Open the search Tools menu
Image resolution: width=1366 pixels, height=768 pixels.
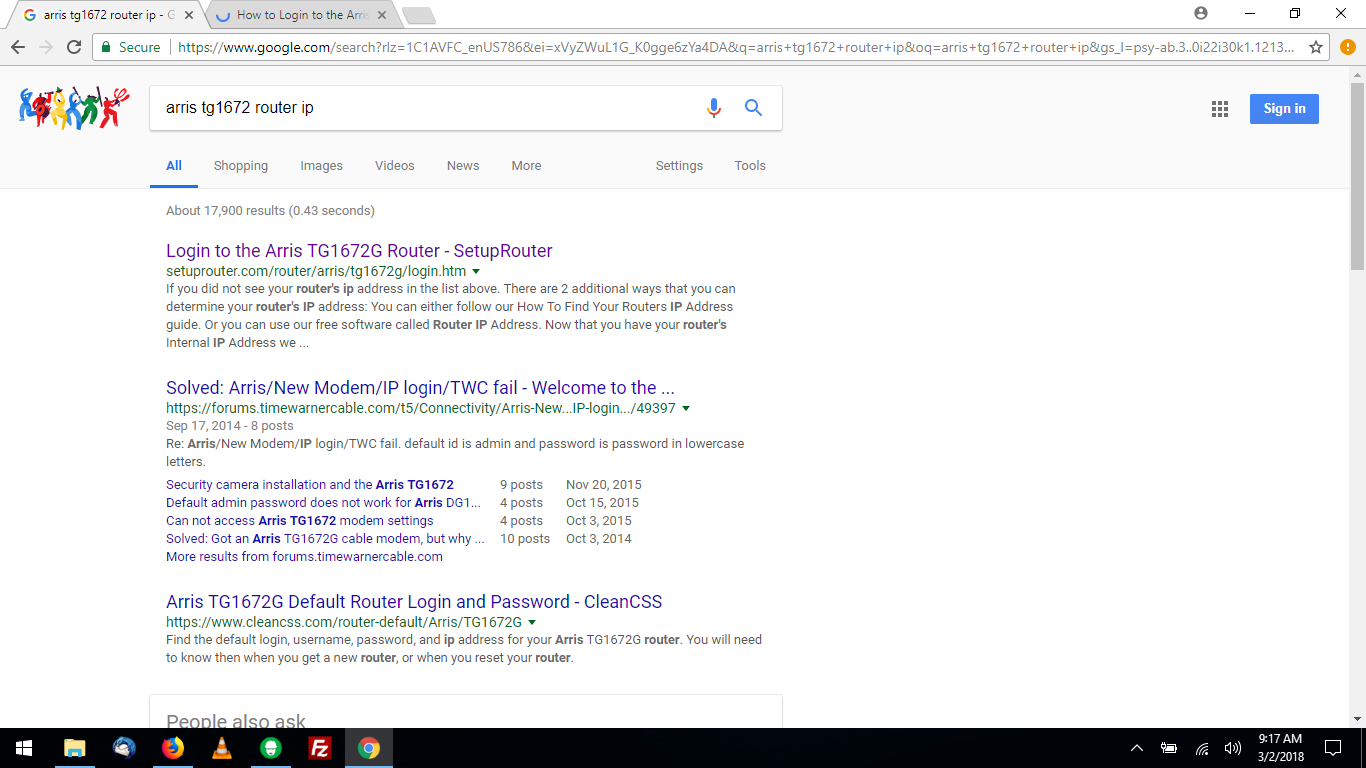(x=750, y=166)
